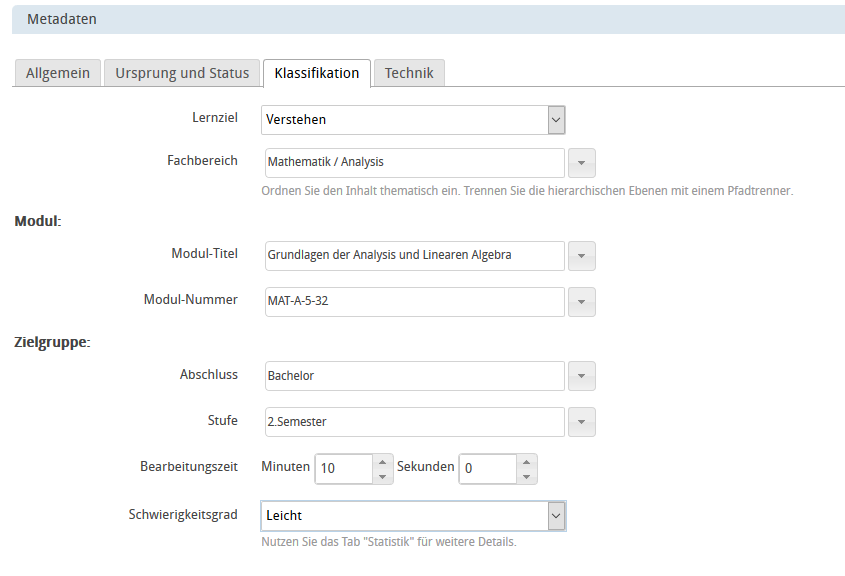Open the Technik tab
845x576 pixels.
pyautogui.click(x=409, y=73)
